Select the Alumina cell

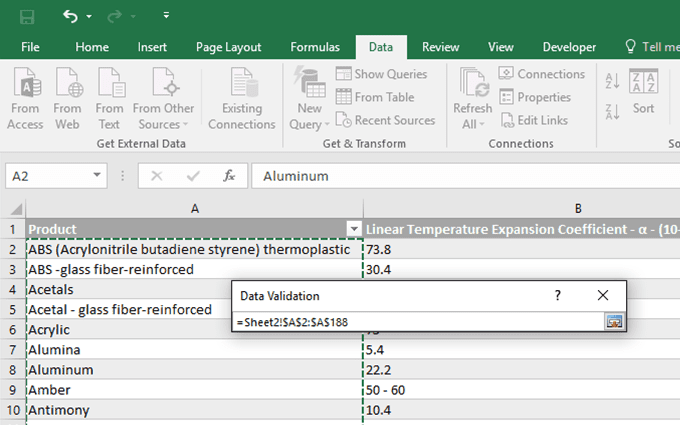point(194,350)
